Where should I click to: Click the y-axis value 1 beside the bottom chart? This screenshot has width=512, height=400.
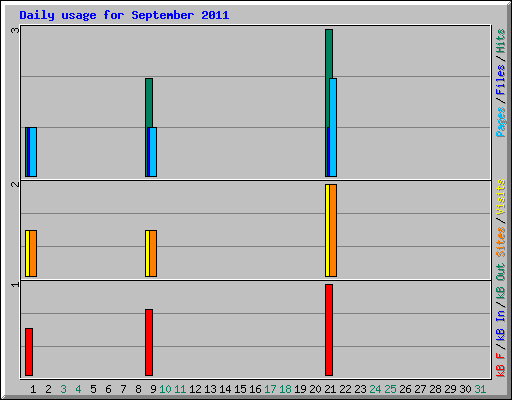pos(15,284)
